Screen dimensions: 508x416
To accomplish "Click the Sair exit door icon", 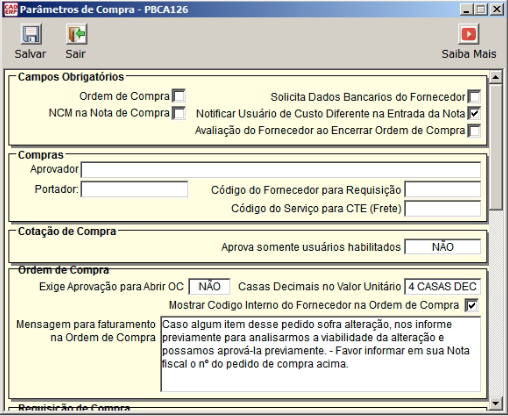I will [x=76, y=34].
